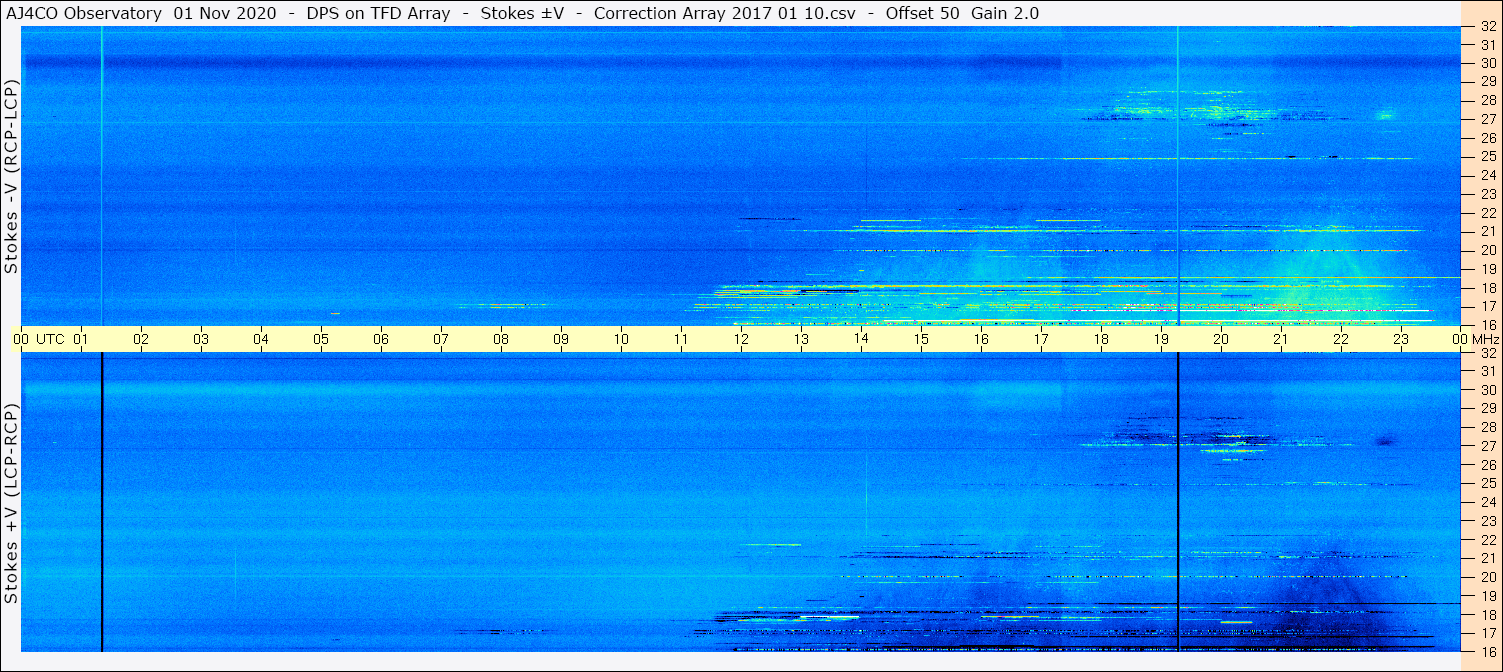Click 17 MHz label in Stokes -V panel
This screenshot has width=1503, height=672.
coord(1488,306)
